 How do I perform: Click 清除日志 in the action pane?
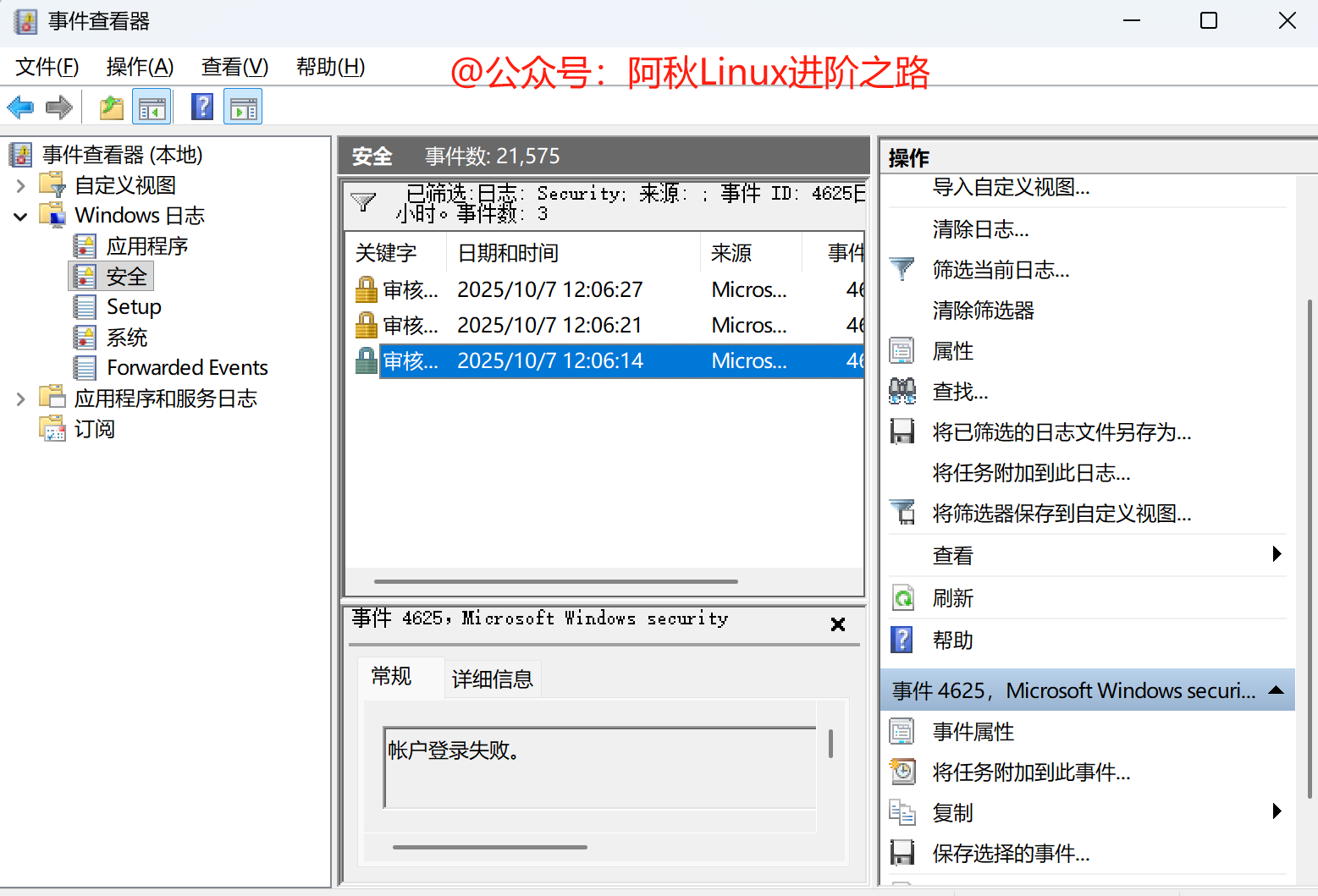pos(980,228)
